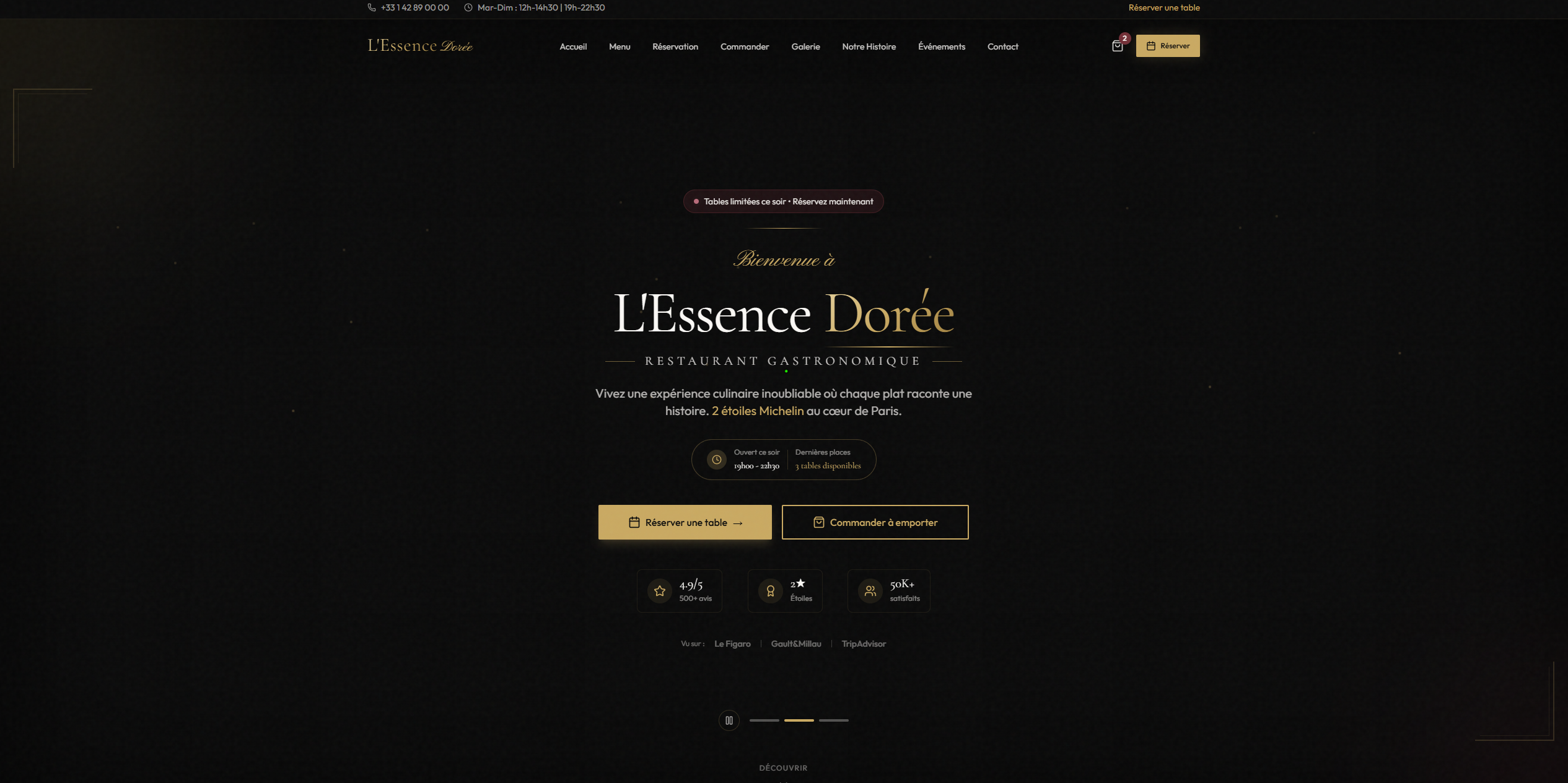
Task: Go to the first slide indicator
Action: pyautogui.click(x=764, y=720)
